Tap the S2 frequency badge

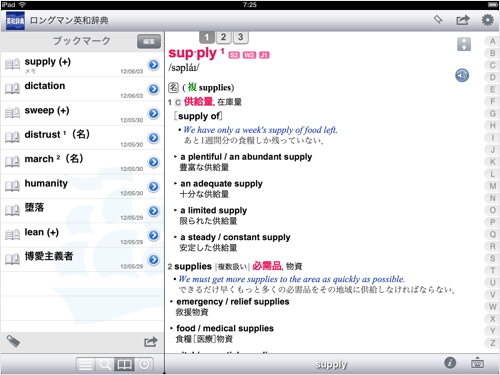click(x=234, y=55)
